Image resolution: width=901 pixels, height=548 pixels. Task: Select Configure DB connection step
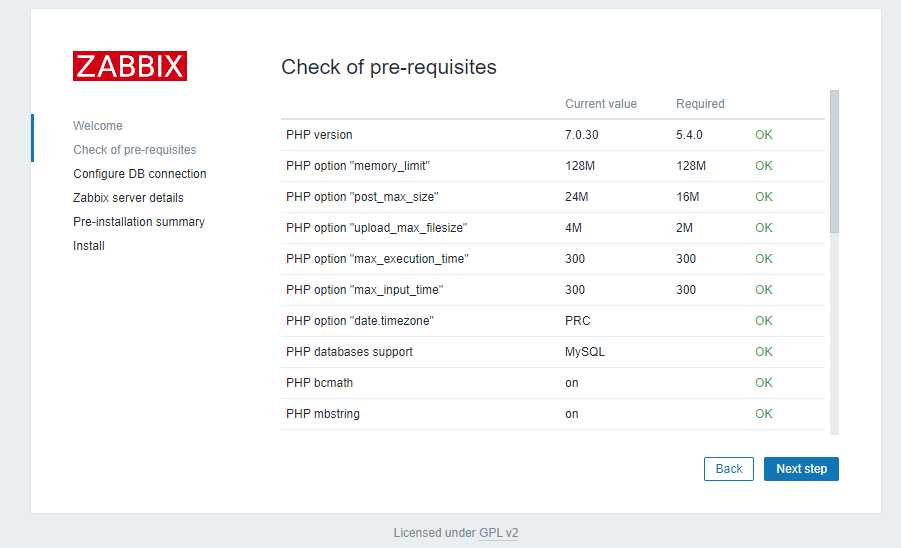(140, 173)
